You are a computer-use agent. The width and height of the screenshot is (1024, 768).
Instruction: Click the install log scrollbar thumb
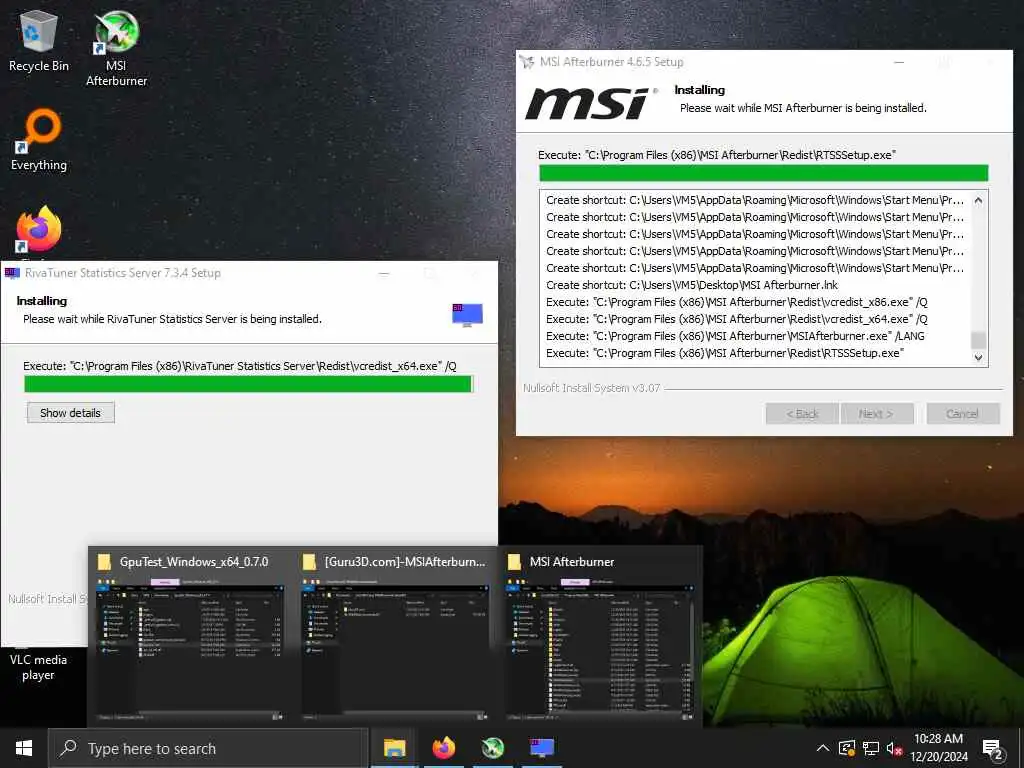point(978,340)
